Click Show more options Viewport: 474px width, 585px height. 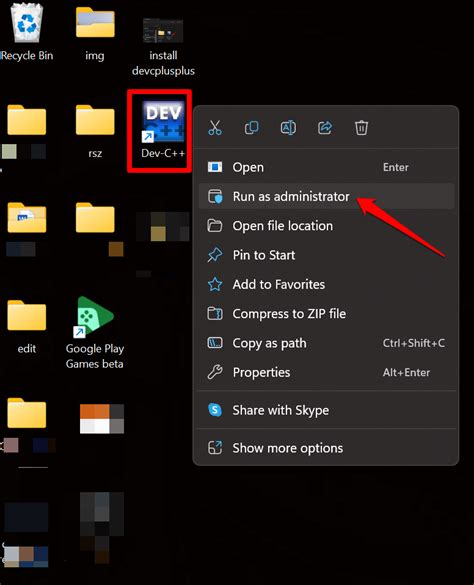pyautogui.click(x=325, y=448)
